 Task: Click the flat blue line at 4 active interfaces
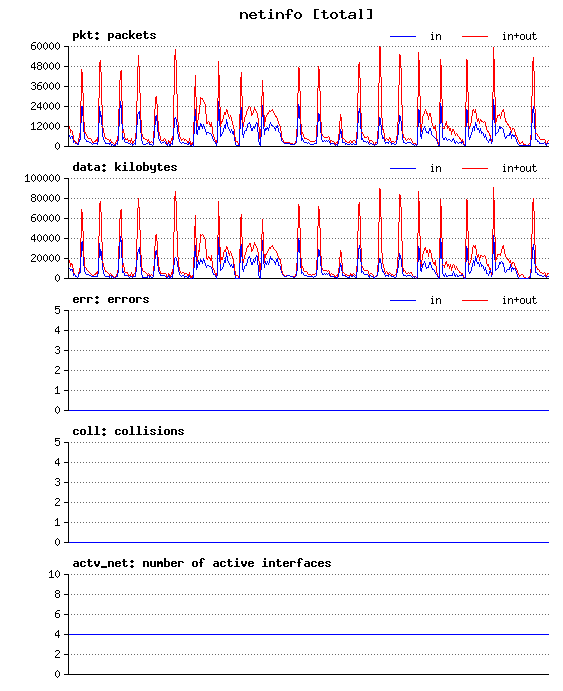point(308,634)
